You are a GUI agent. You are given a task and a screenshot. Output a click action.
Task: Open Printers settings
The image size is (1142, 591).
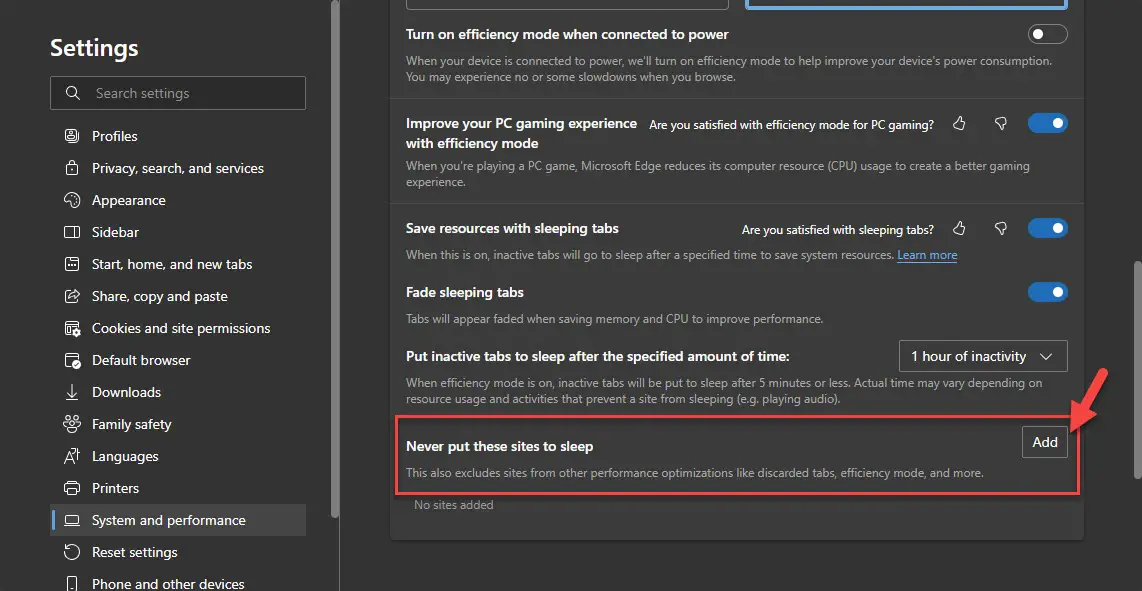tap(178, 488)
